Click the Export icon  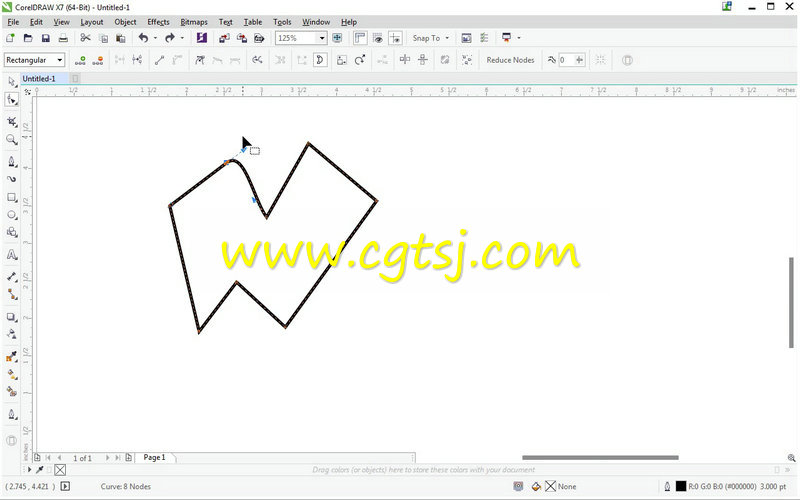(x=242, y=38)
